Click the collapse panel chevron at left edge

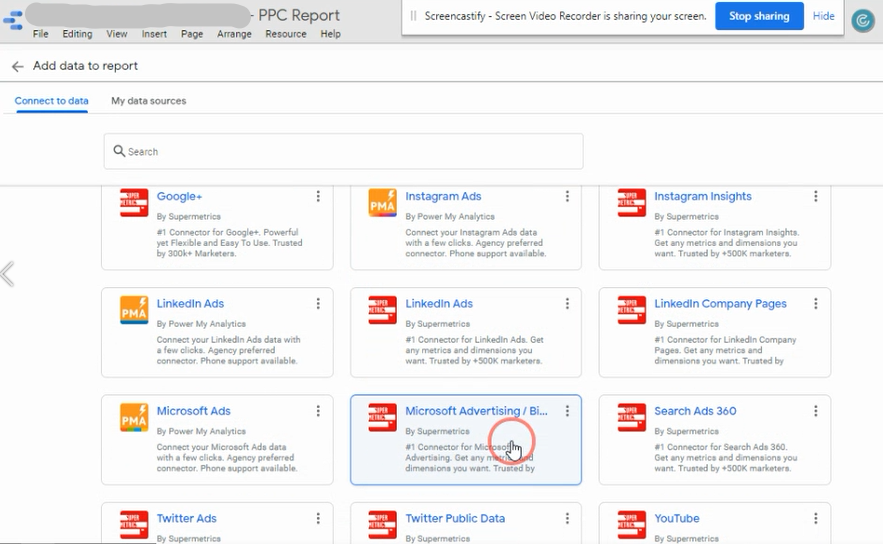click(x=7, y=274)
